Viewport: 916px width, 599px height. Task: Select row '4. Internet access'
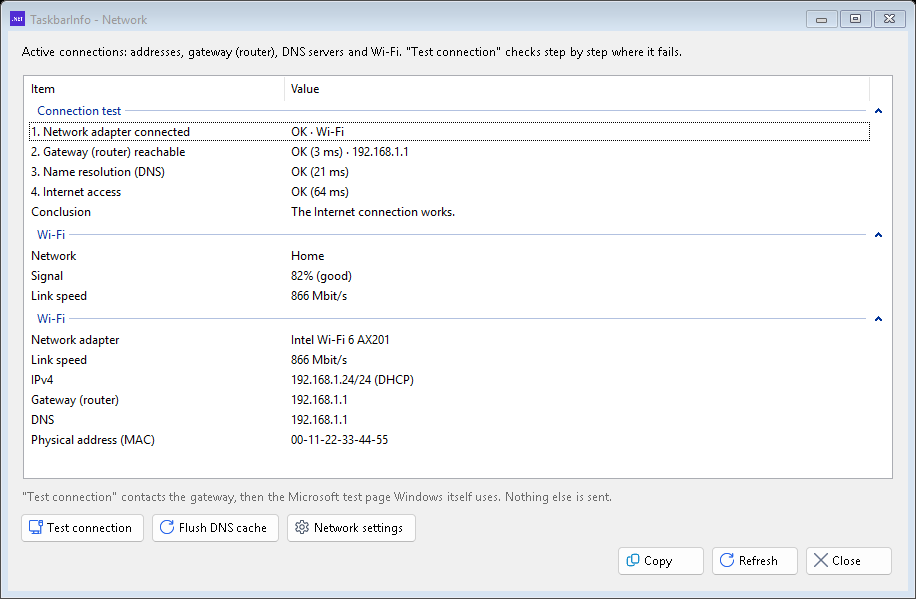[449, 192]
